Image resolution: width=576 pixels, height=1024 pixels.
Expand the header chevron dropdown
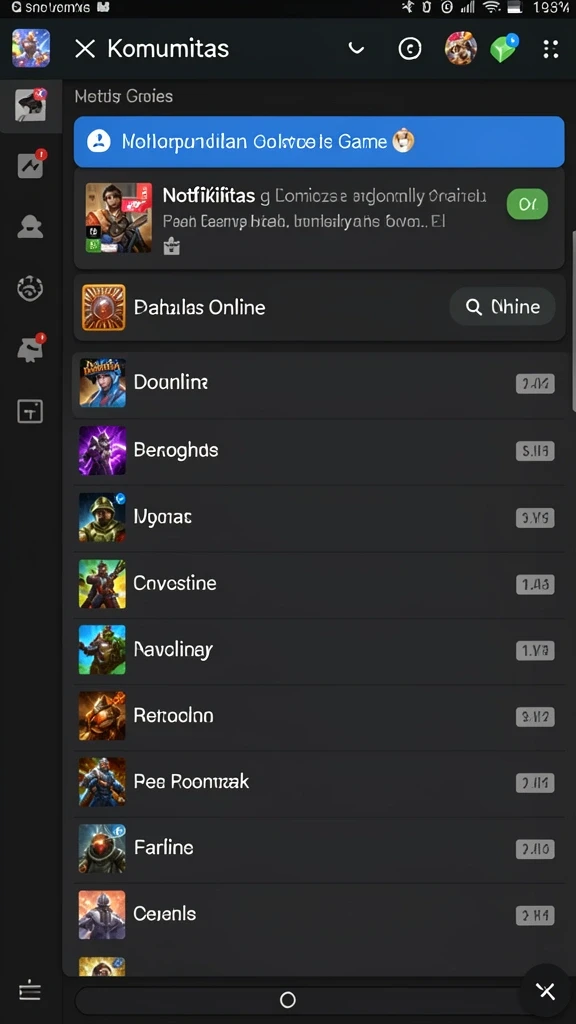tap(356, 48)
